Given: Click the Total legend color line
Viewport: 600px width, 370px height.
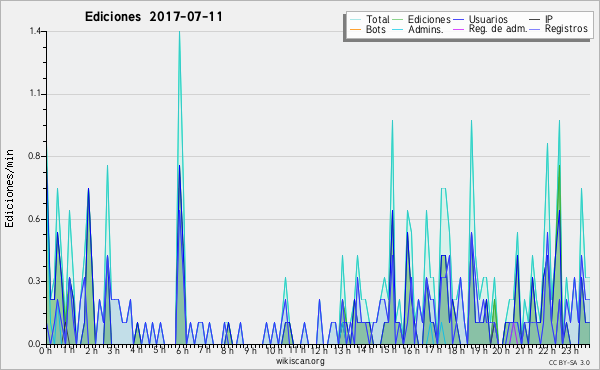Looking at the screenshot, I should pyautogui.click(x=355, y=20).
